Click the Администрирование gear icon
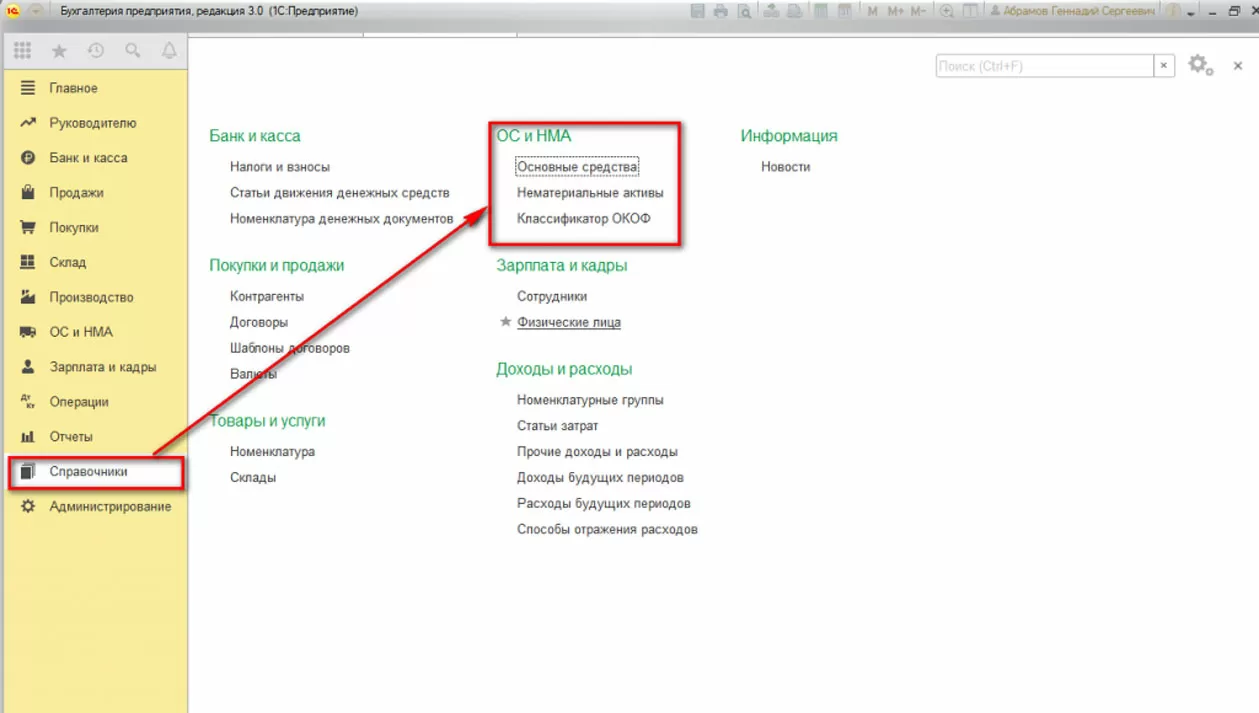Screen dimensions: 1259x713 pyautogui.click(x=28, y=507)
